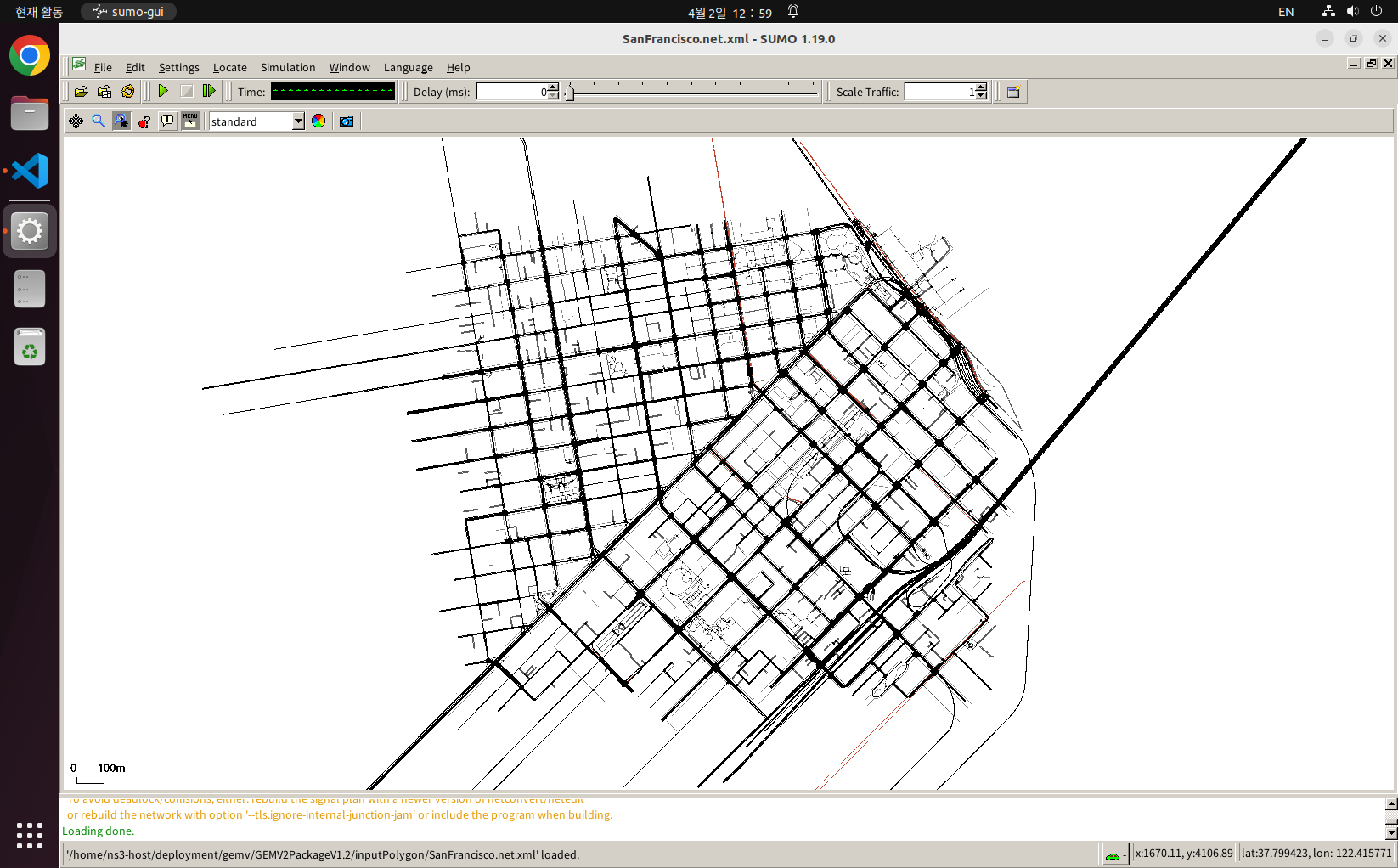This screenshot has height=868, width=1398.
Task: Click the locate structures question-mark icon
Action: pos(144,121)
